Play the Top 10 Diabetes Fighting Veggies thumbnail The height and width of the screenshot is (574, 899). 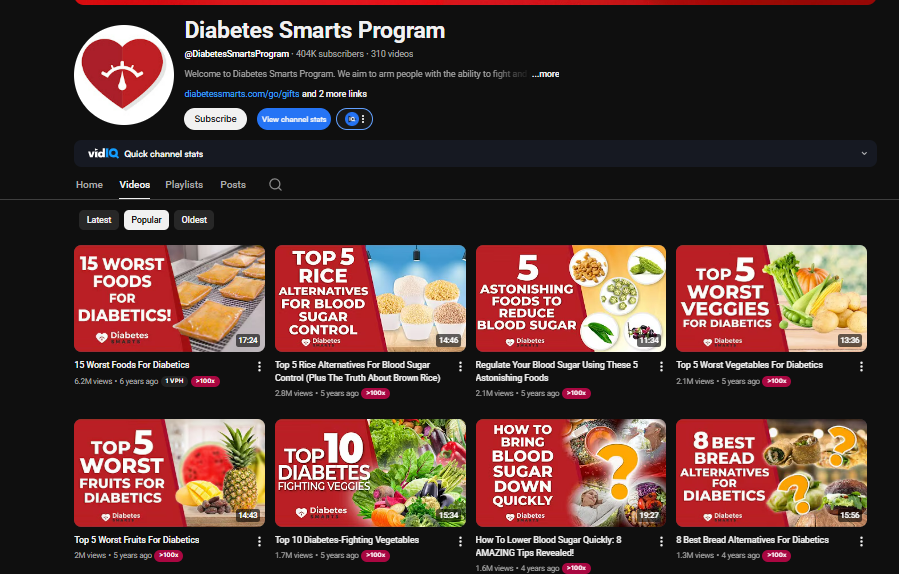click(x=370, y=472)
